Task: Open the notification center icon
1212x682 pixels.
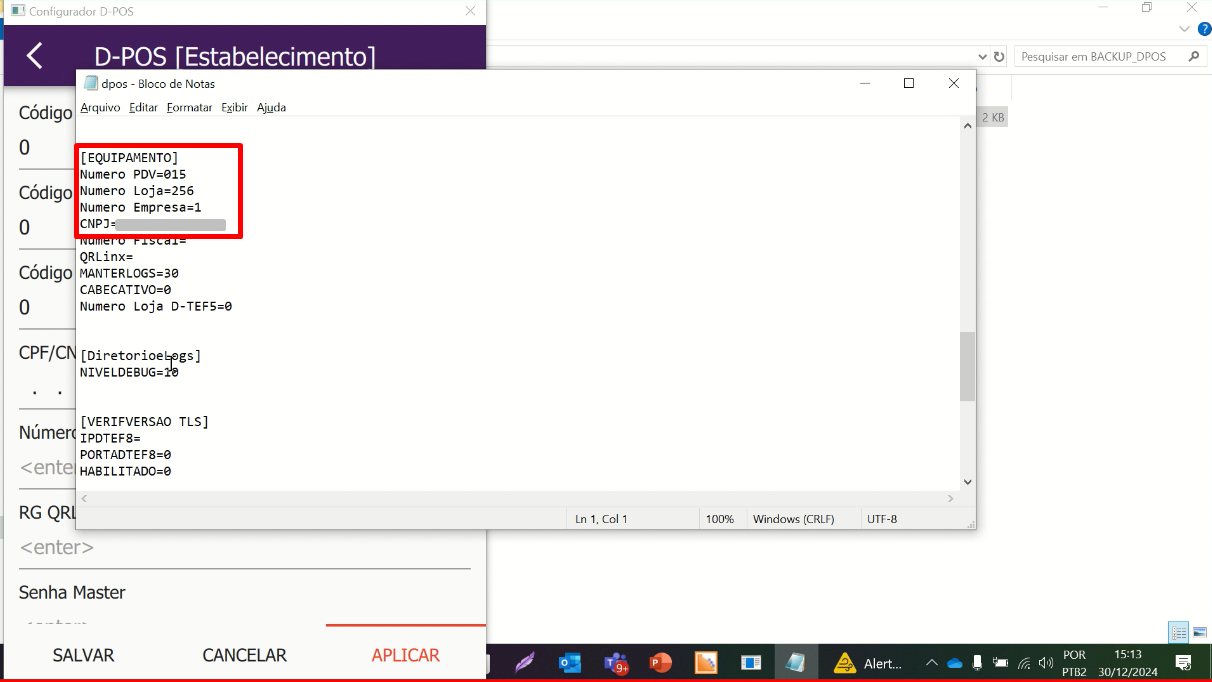Action: click(x=1183, y=663)
